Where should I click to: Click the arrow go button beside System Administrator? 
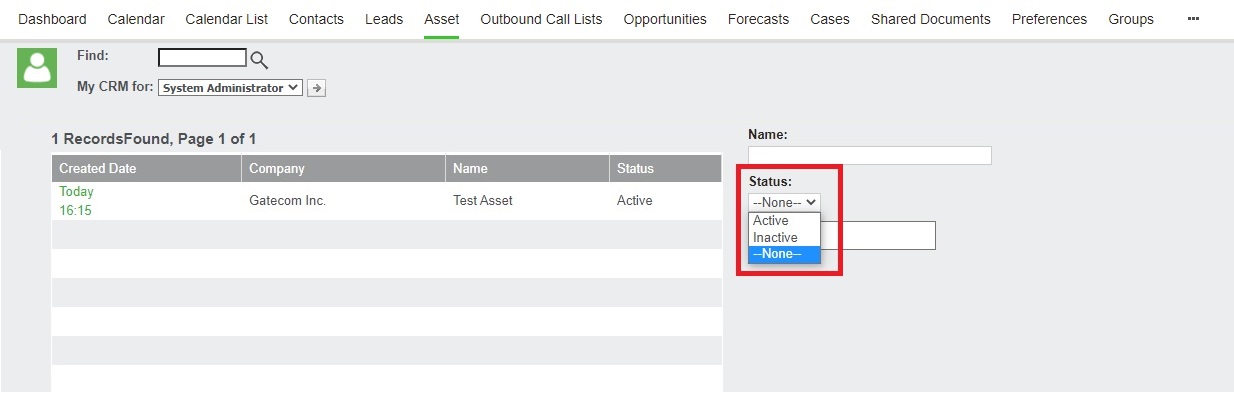(317, 88)
